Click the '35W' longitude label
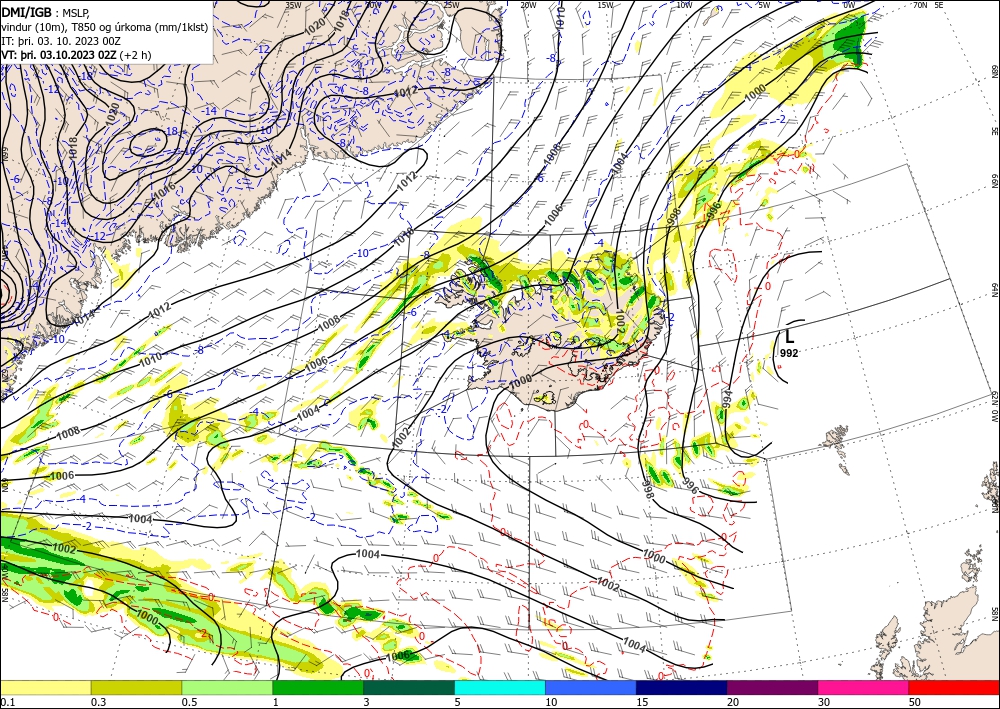 pos(293,5)
